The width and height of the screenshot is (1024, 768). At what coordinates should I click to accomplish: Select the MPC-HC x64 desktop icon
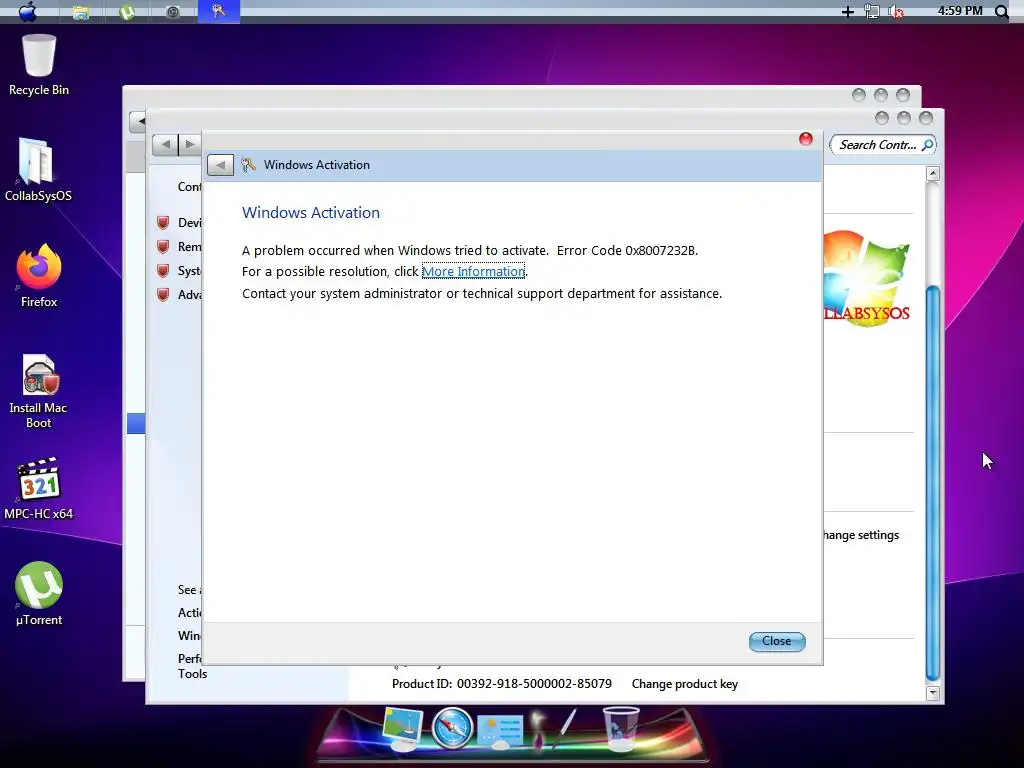click(x=39, y=488)
